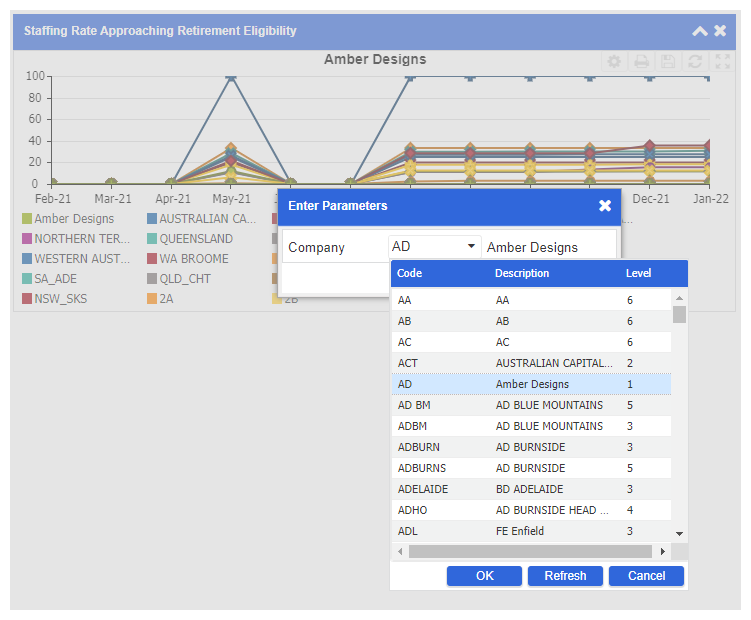Click the May-21 peak data point at 100
This screenshot has width=751, height=620.
(231, 78)
